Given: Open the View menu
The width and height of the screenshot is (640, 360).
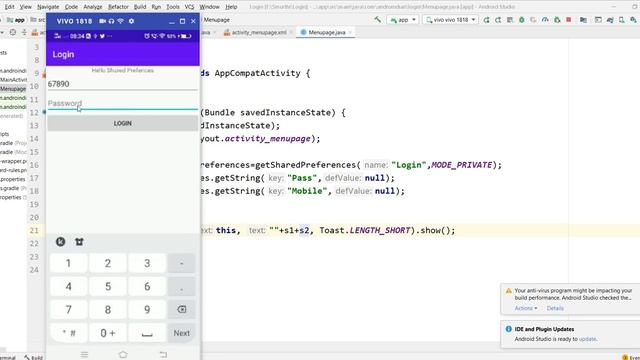Looking at the screenshot, I should (26, 7).
